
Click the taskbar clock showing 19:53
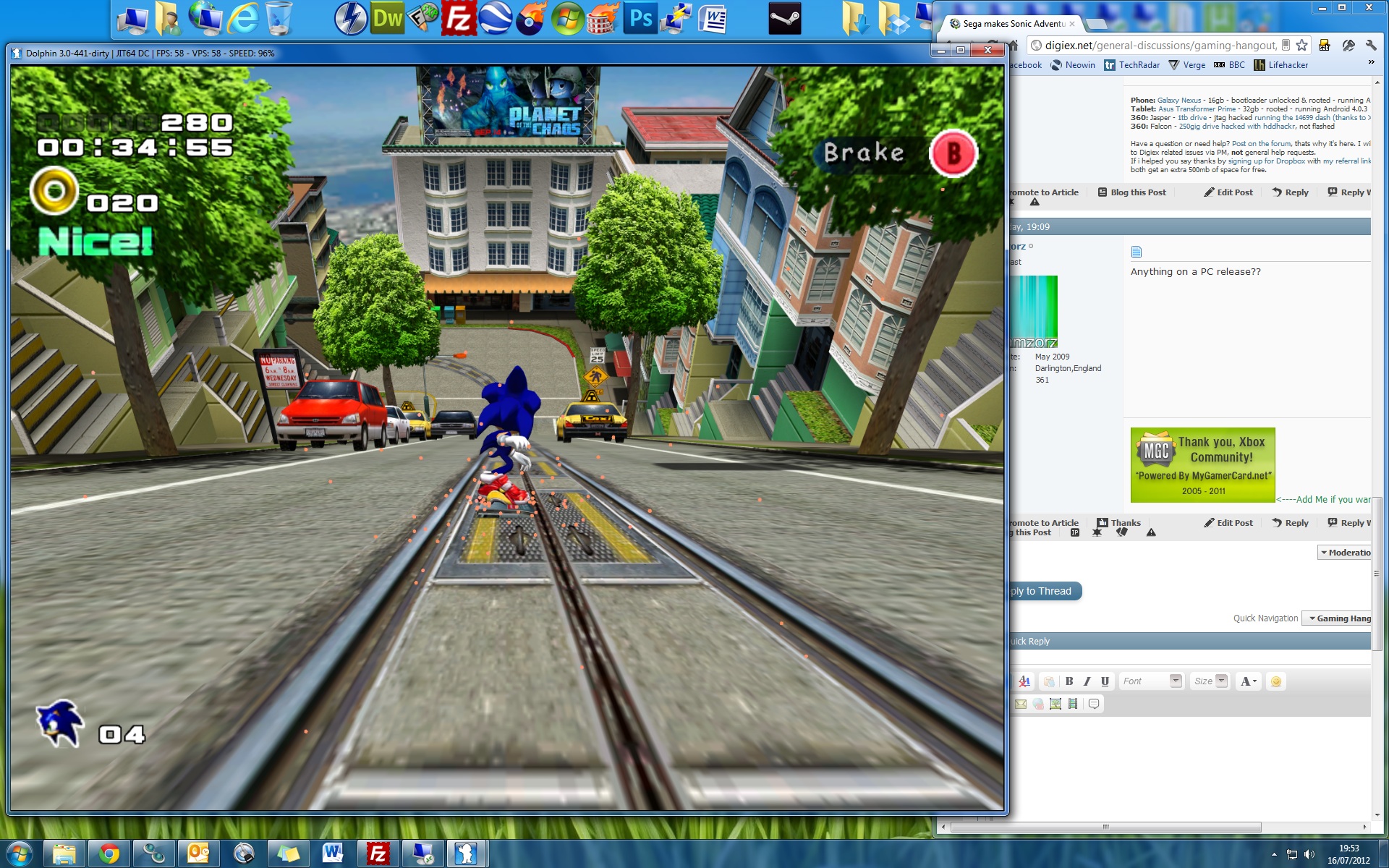(x=1348, y=854)
